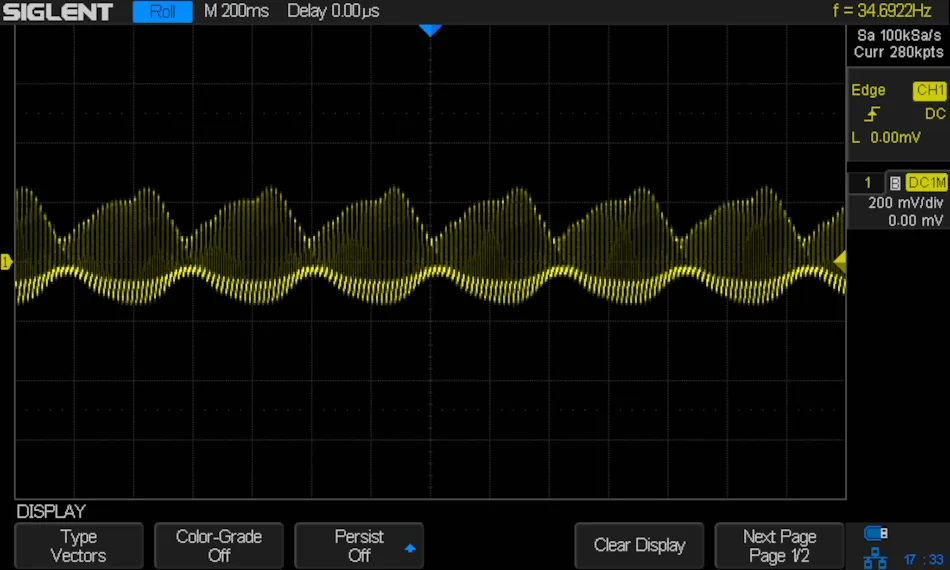Click the L 0.00mV trigger level
950x570 pixels.
(886, 138)
